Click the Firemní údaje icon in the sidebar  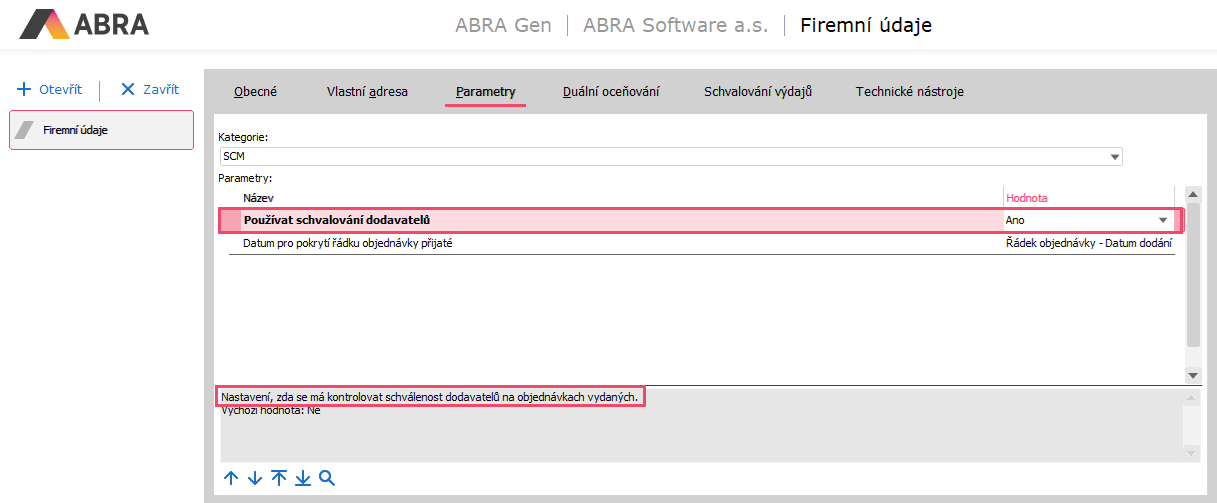click(x=27, y=130)
